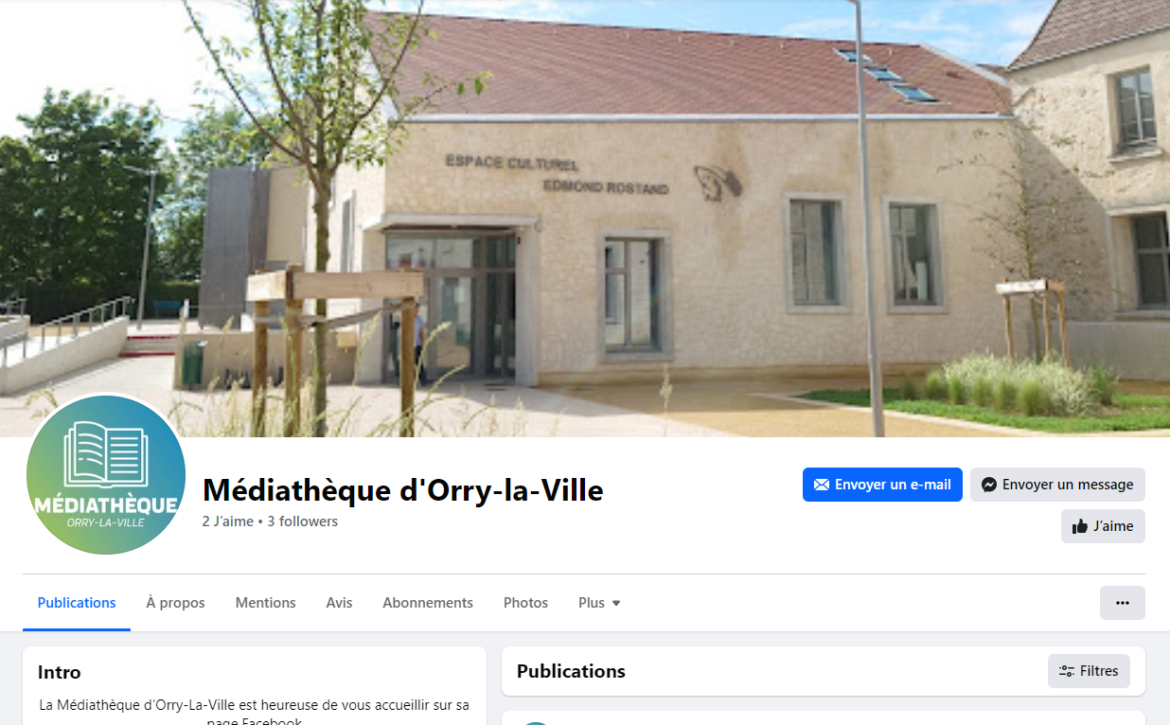This screenshot has height=725, width=1170.
Task: Open the À propos tab
Action: pos(175,603)
